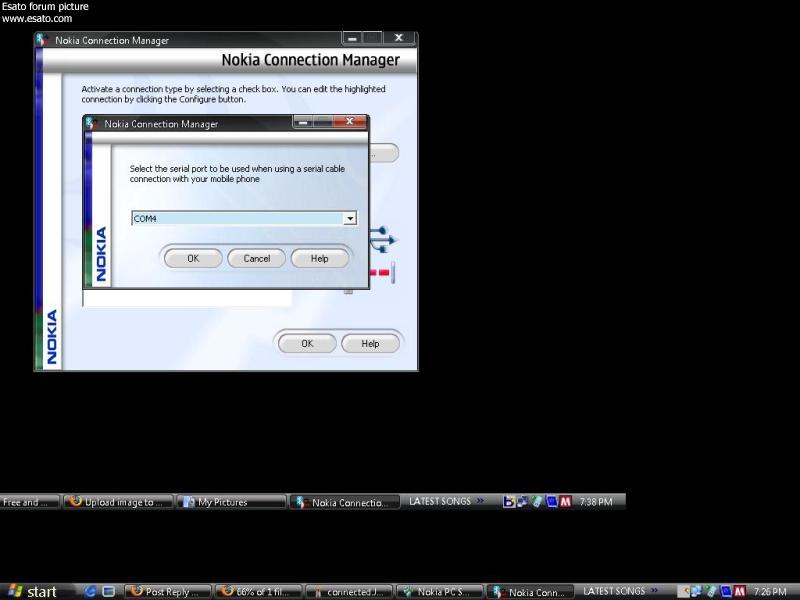Screen dimensions: 800x600
Task: Open the My Pictures taskbar button
Action: click(x=231, y=502)
